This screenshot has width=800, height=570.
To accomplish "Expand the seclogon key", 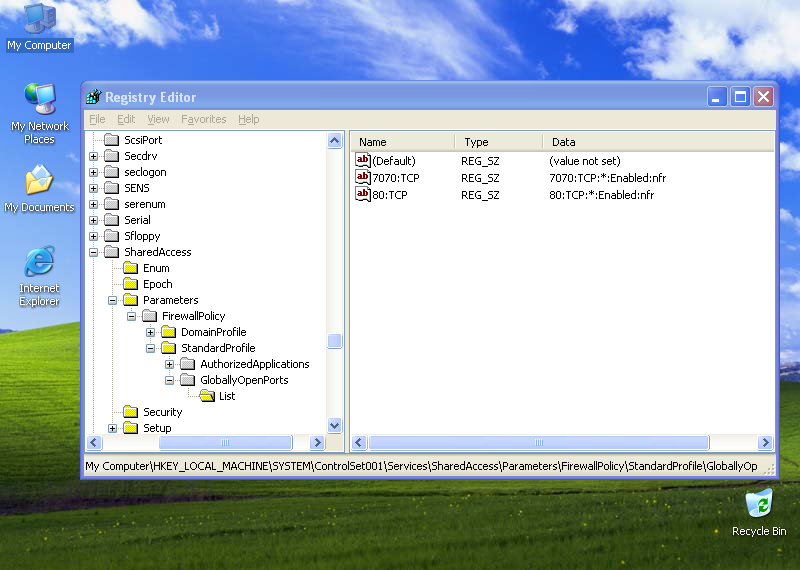I will pos(93,172).
